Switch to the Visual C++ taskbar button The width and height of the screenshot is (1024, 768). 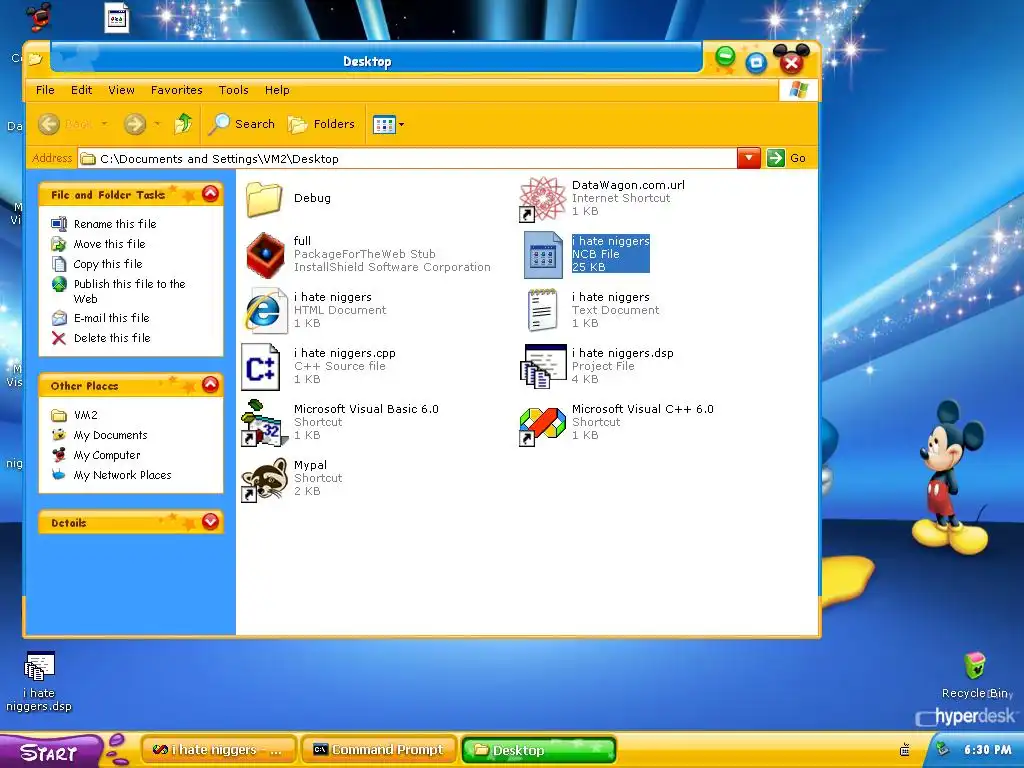point(218,750)
